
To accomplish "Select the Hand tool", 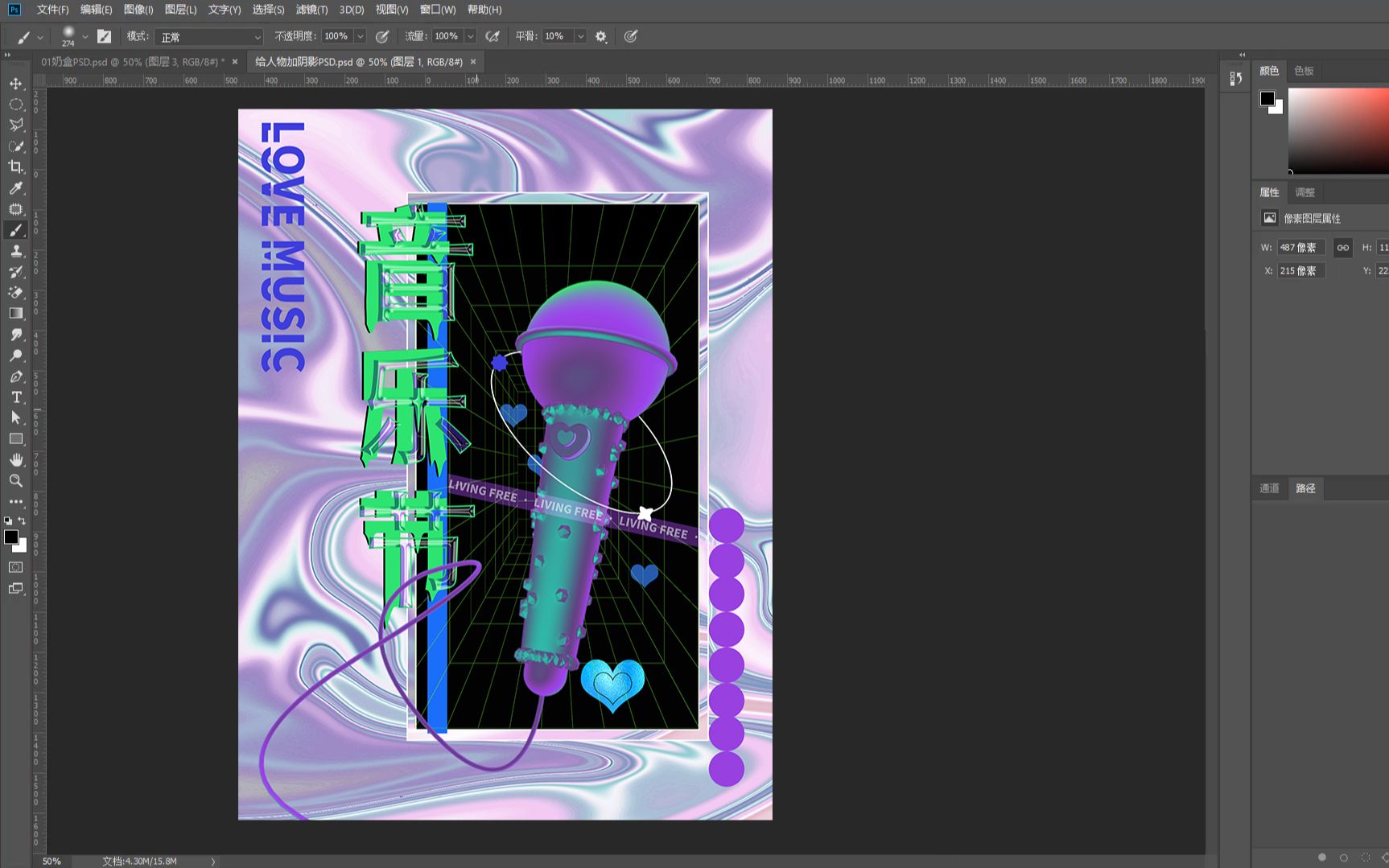I will 16,460.
